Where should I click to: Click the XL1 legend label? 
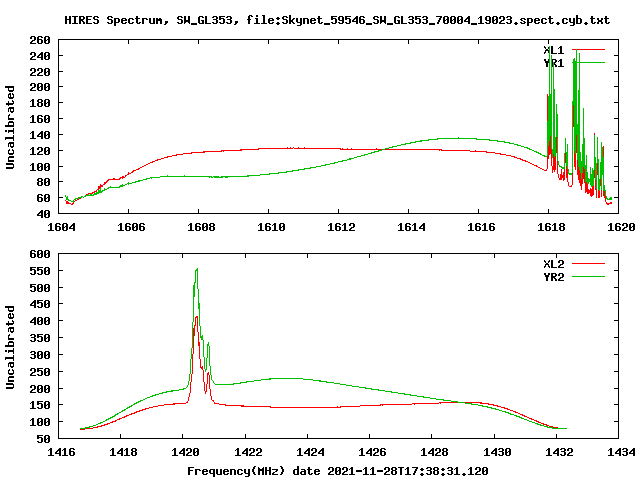tap(553, 50)
